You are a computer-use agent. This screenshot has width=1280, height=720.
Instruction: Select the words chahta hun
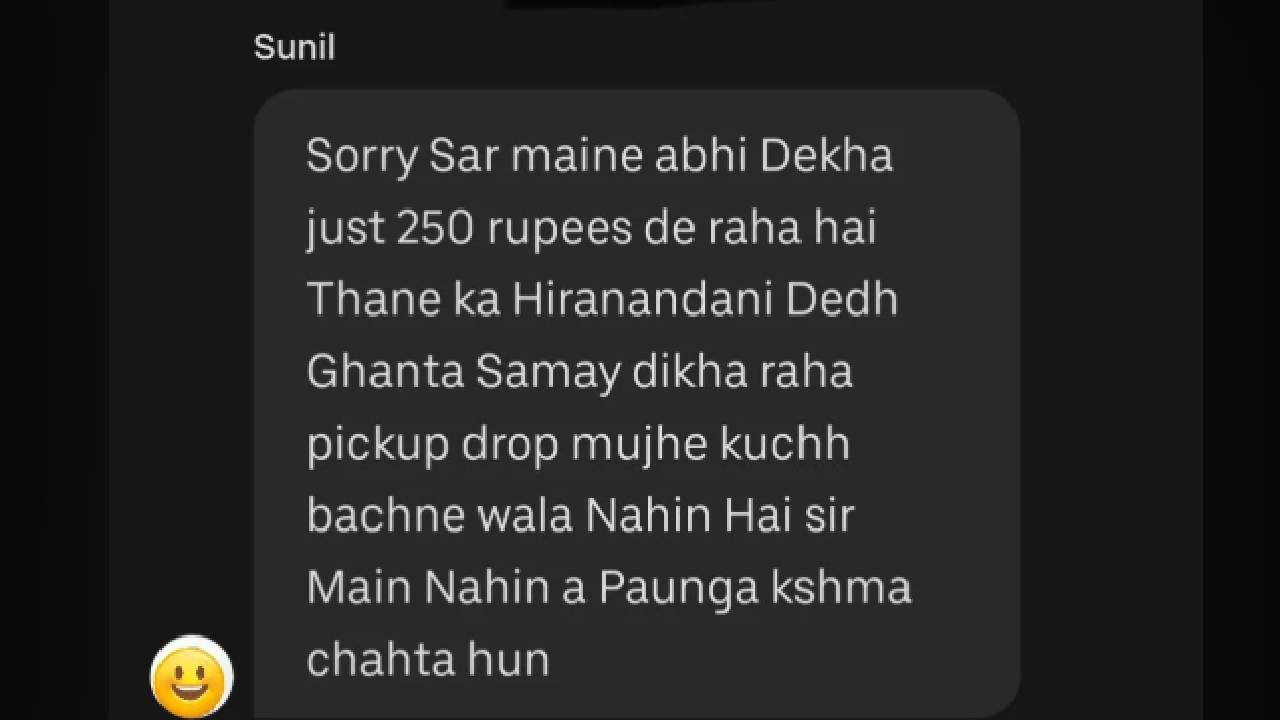pos(428,660)
